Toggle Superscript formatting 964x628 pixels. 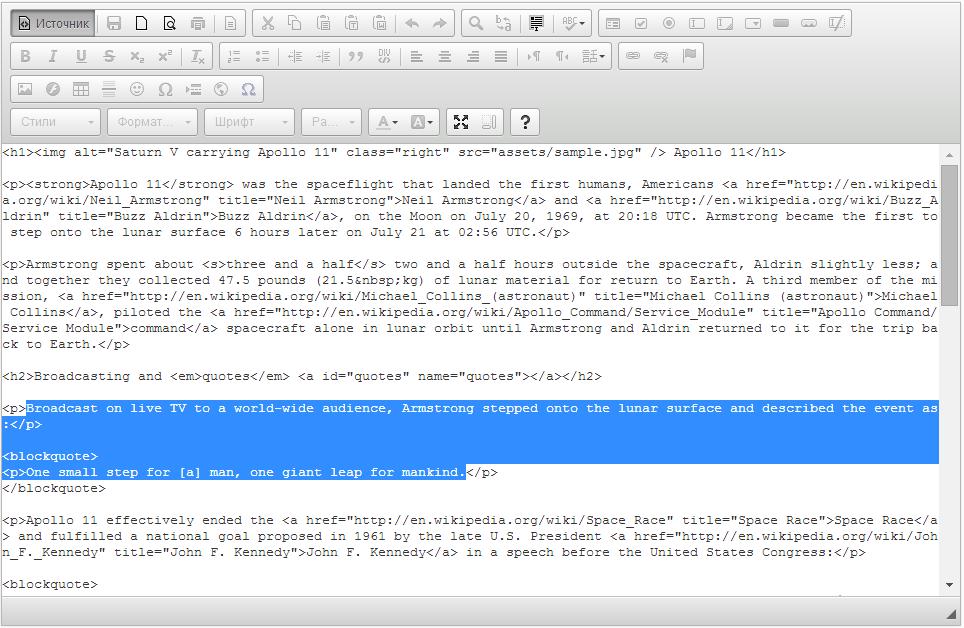tap(165, 56)
